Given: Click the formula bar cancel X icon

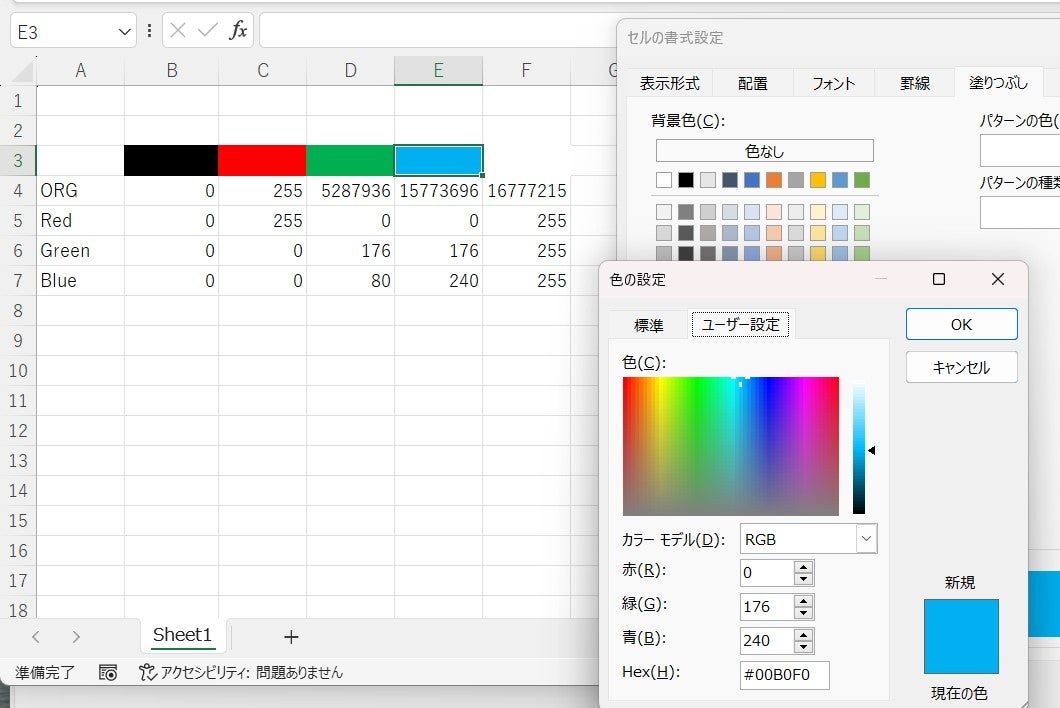Looking at the screenshot, I should tap(178, 30).
